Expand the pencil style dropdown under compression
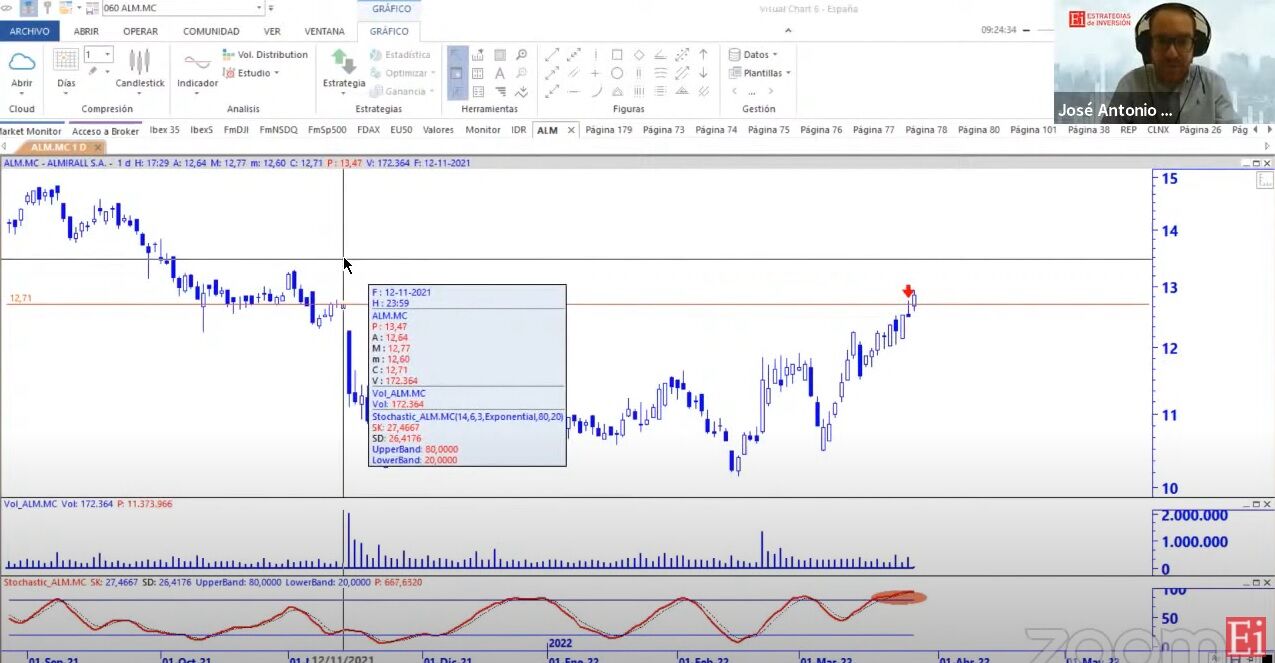Screen dimensions: 1275x663 107,72
